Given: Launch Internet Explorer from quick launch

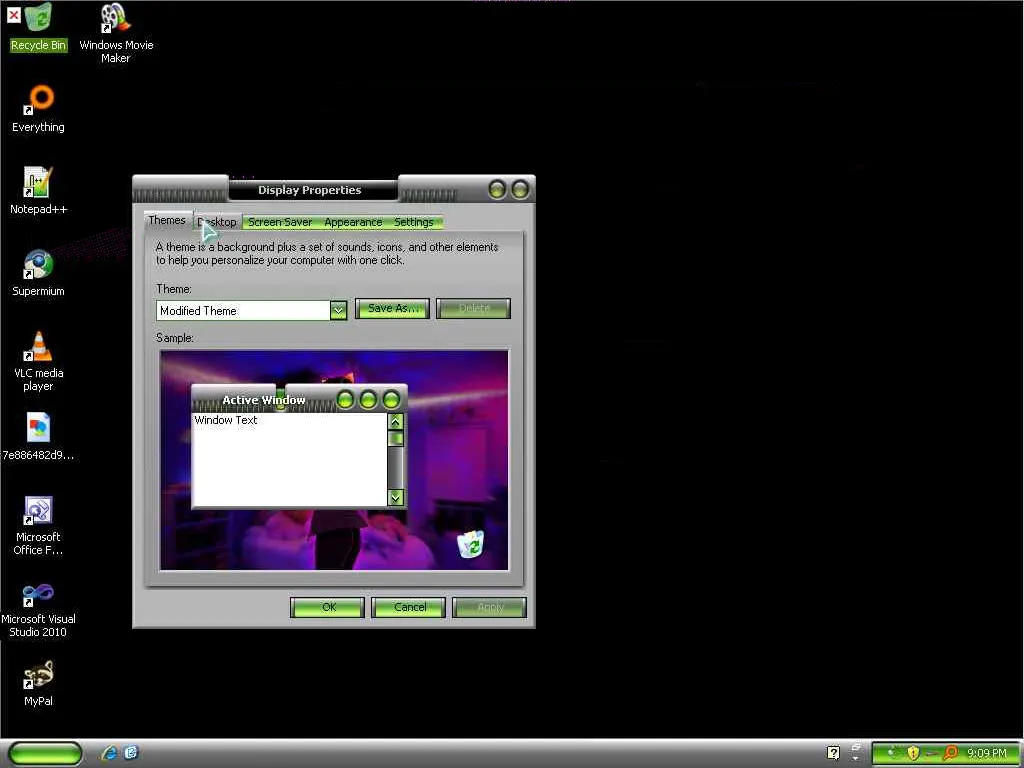Looking at the screenshot, I should 109,753.
